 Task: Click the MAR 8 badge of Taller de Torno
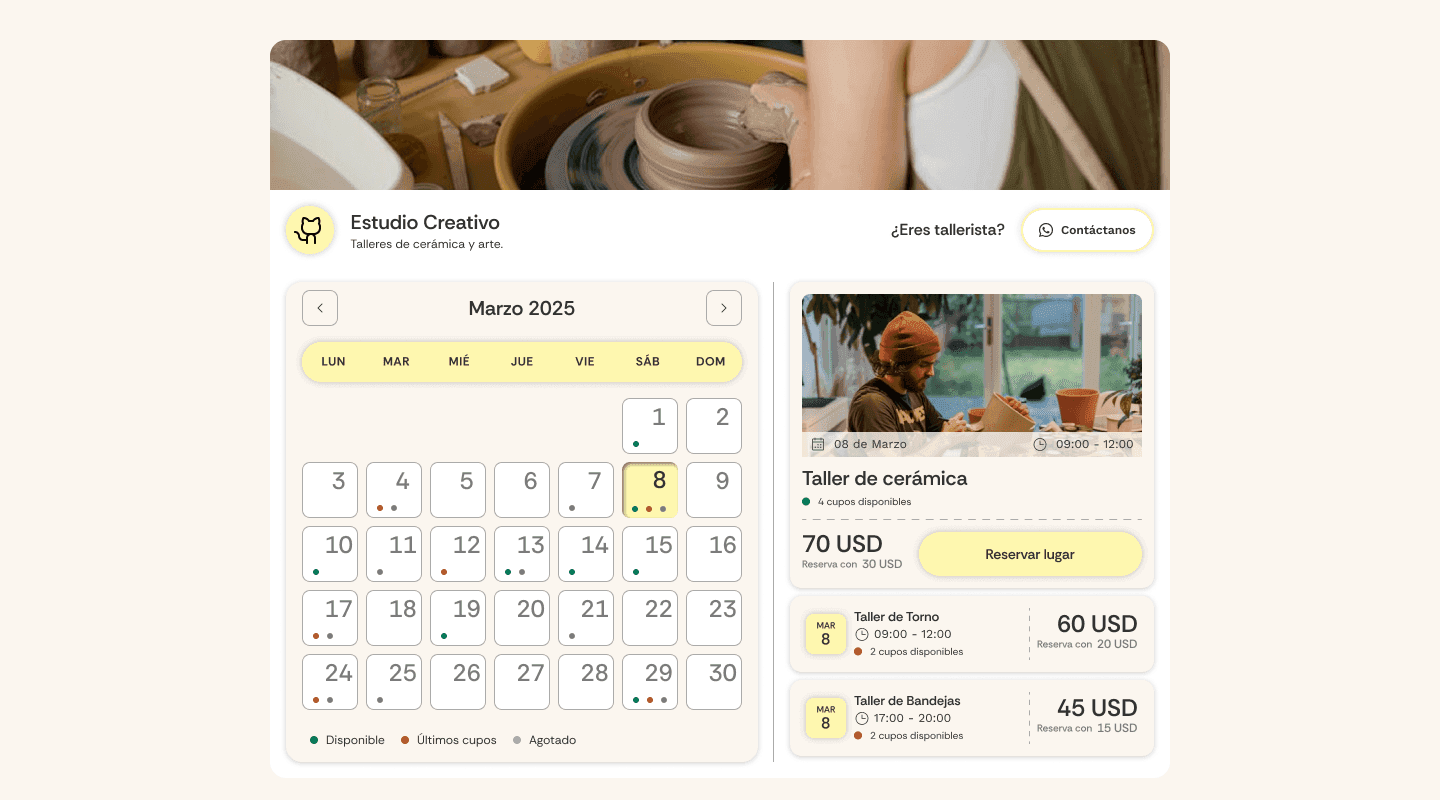826,634
